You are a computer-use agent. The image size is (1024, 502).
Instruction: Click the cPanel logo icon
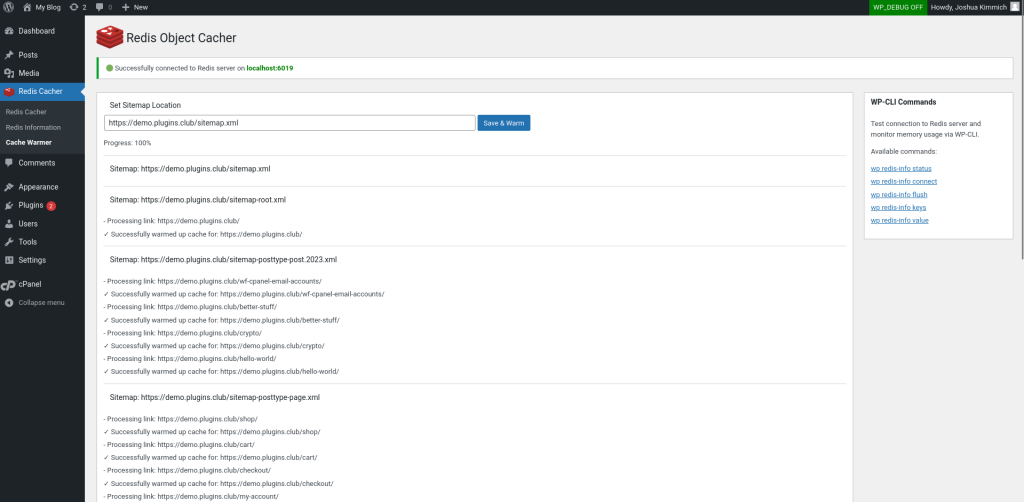pyautogui.click(x=8, y=285)
